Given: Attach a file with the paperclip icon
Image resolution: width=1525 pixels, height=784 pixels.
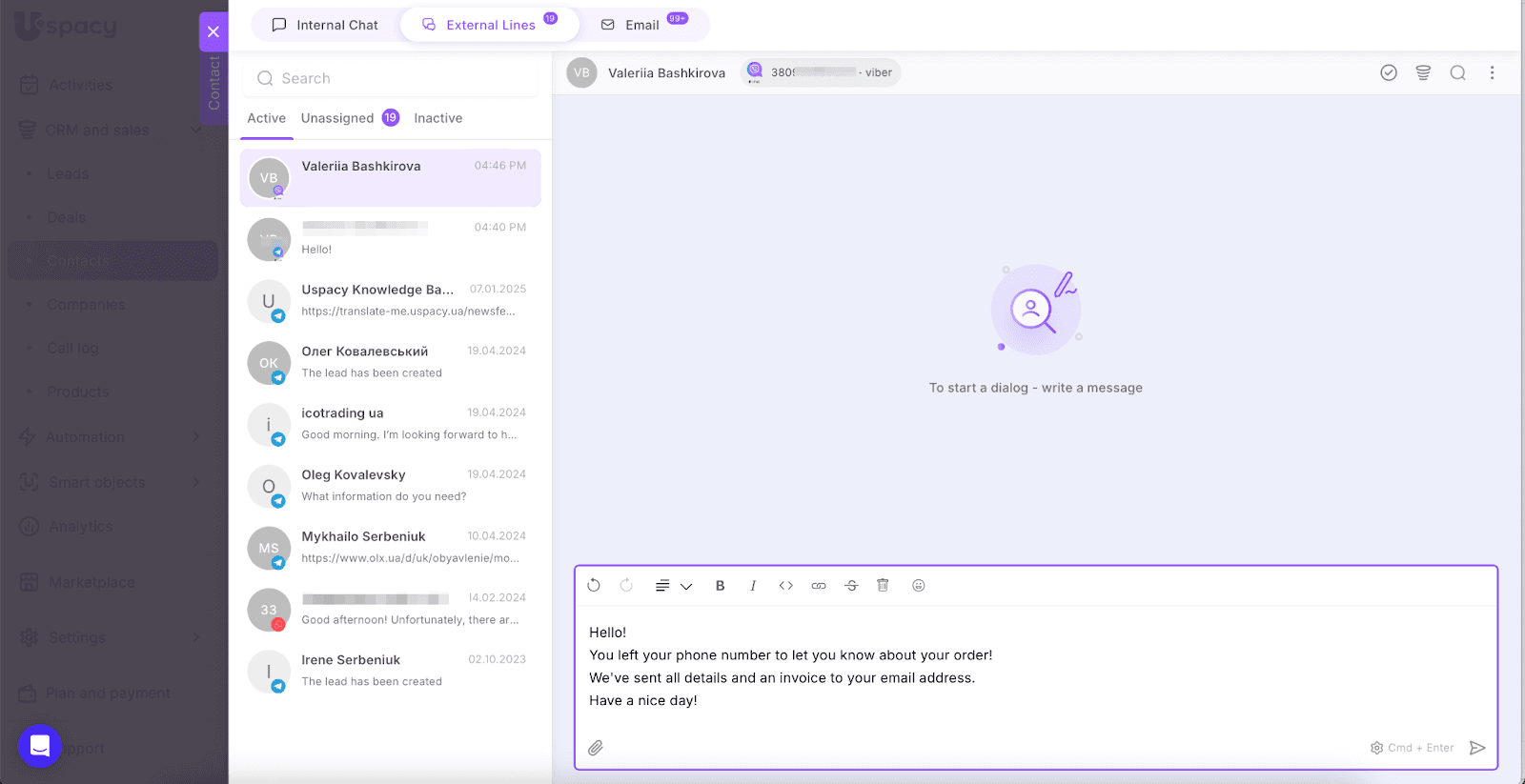Looking at the screenshot, I should 596,748.
